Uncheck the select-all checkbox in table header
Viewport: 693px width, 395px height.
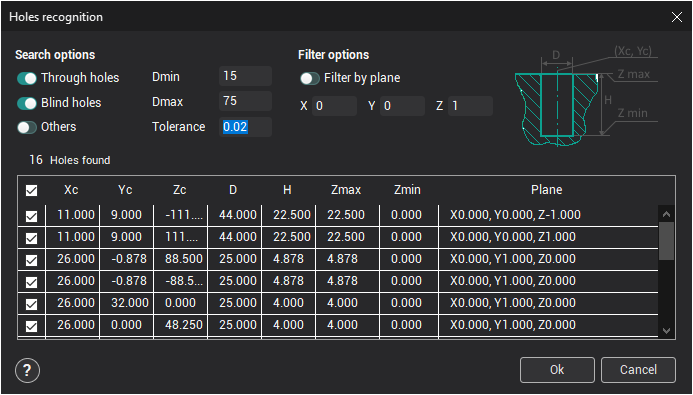(31, 190)
